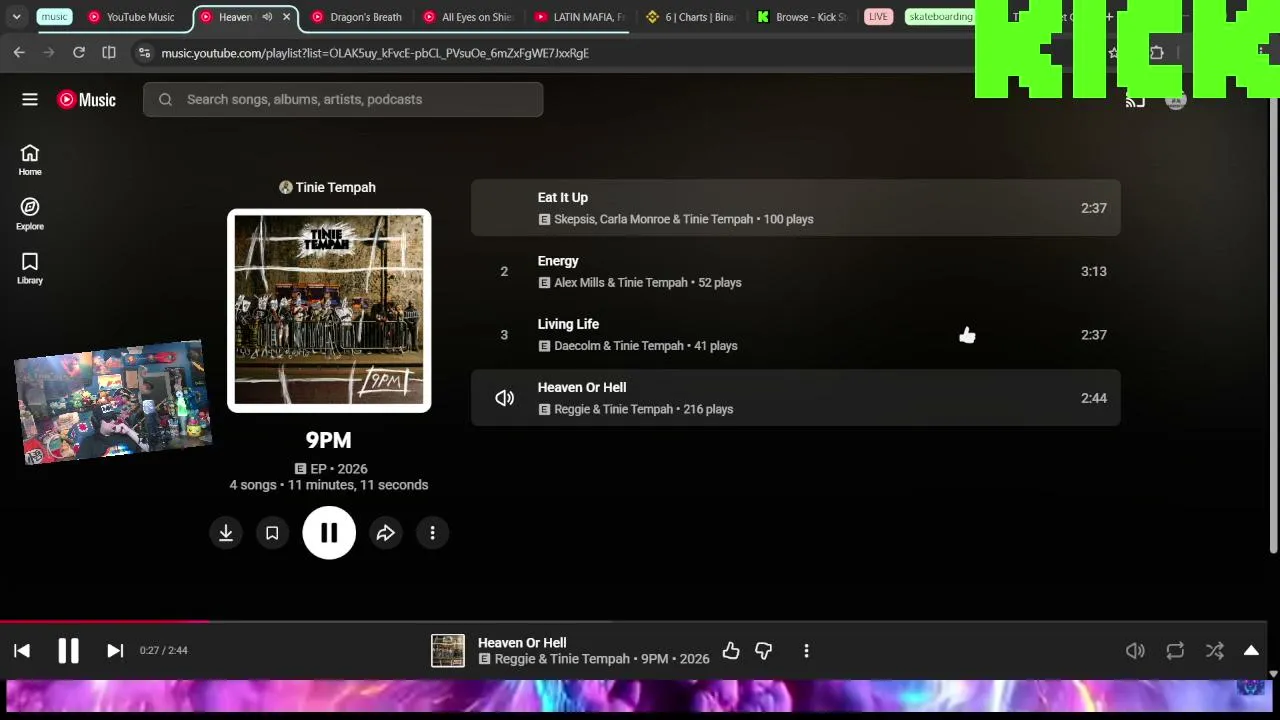Expand the now-playing player page
The width and height of the screenshot is (1280, 720).
click(x=1251, y=651)
